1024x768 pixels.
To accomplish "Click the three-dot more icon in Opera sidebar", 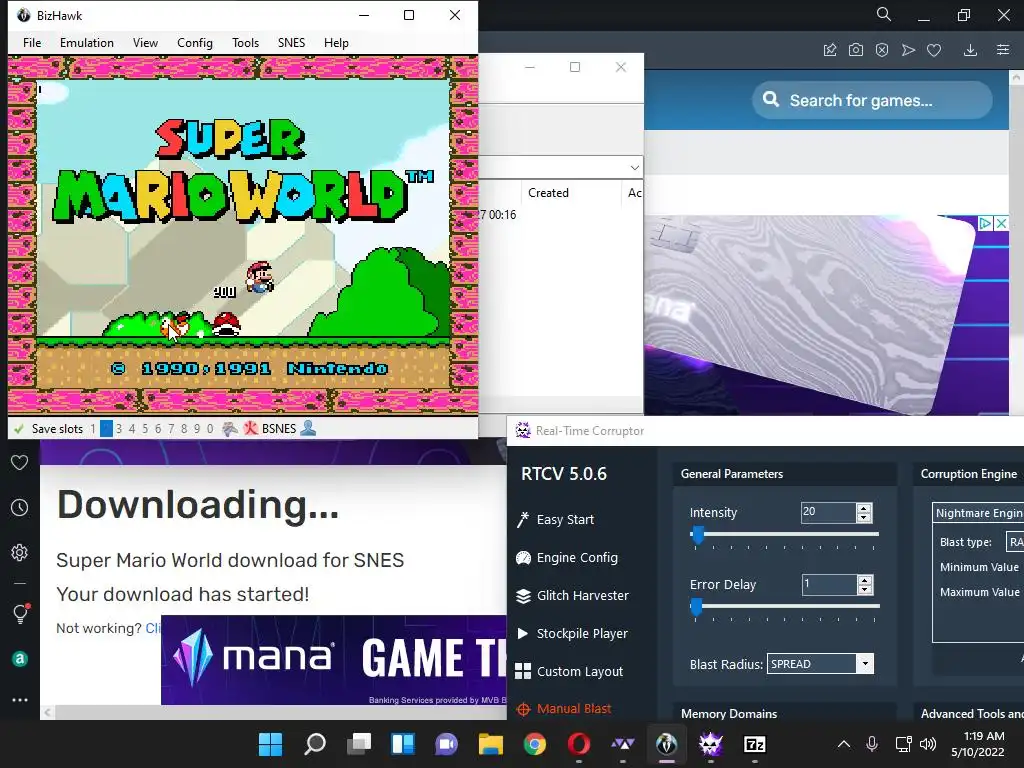I will click(20, 700).
